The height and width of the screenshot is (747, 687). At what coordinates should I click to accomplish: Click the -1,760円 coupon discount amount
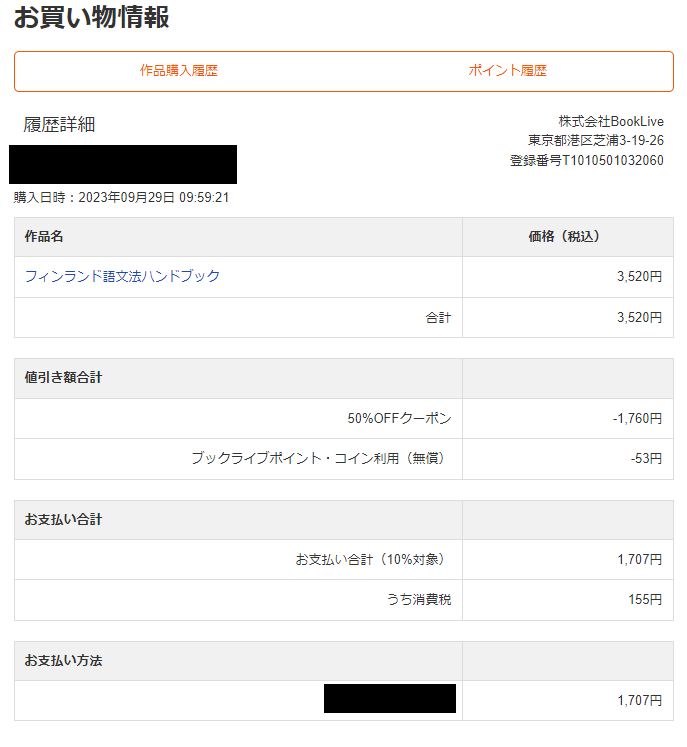637,418
